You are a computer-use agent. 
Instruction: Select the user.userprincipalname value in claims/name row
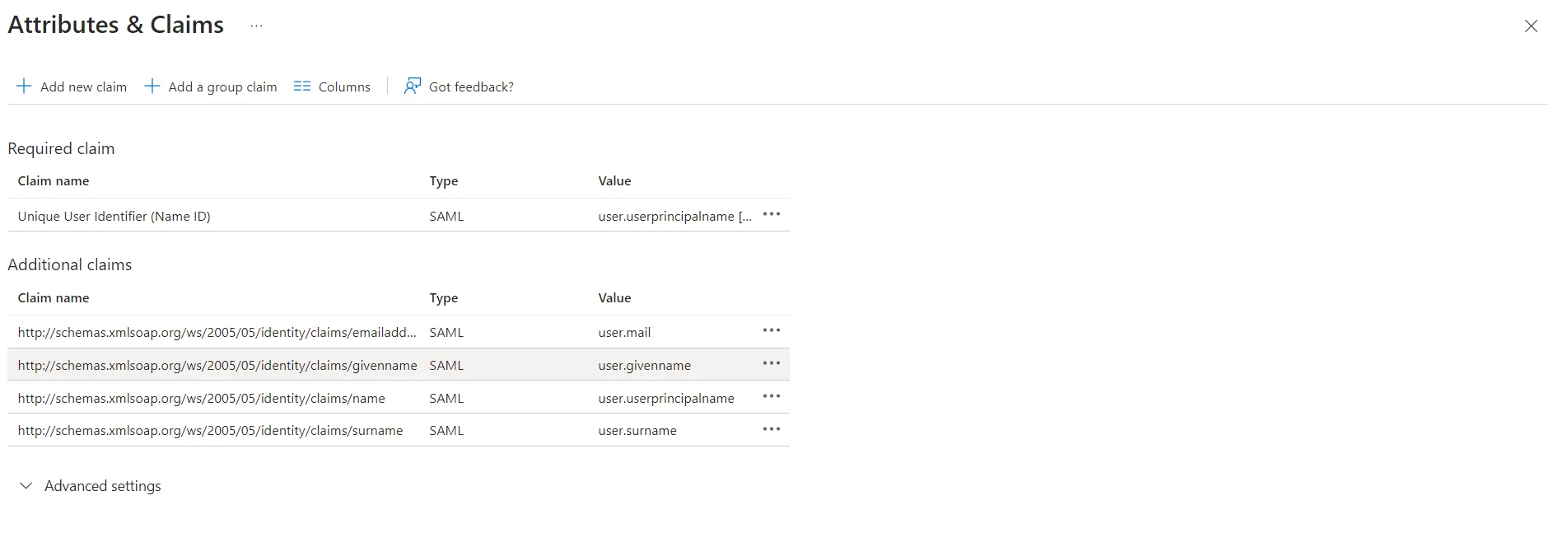tap(666, 398)
